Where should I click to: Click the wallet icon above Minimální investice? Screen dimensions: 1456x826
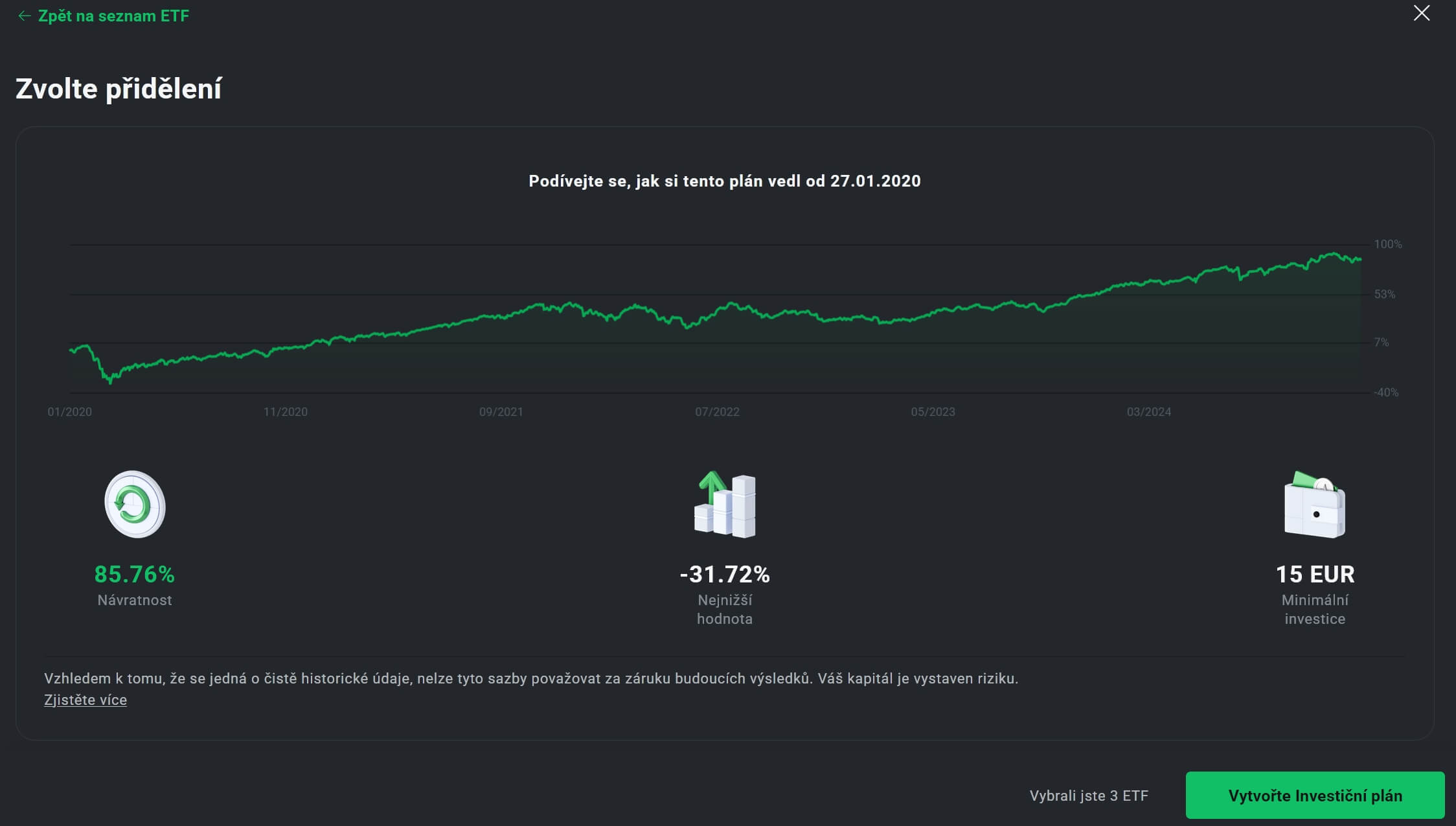pyautogui.click(x=1315, y=505)
